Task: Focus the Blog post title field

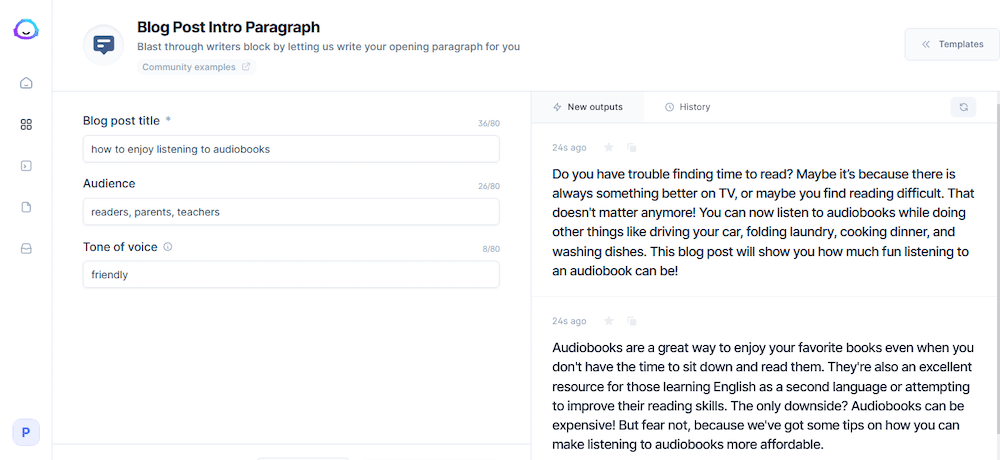Action: 291,149
